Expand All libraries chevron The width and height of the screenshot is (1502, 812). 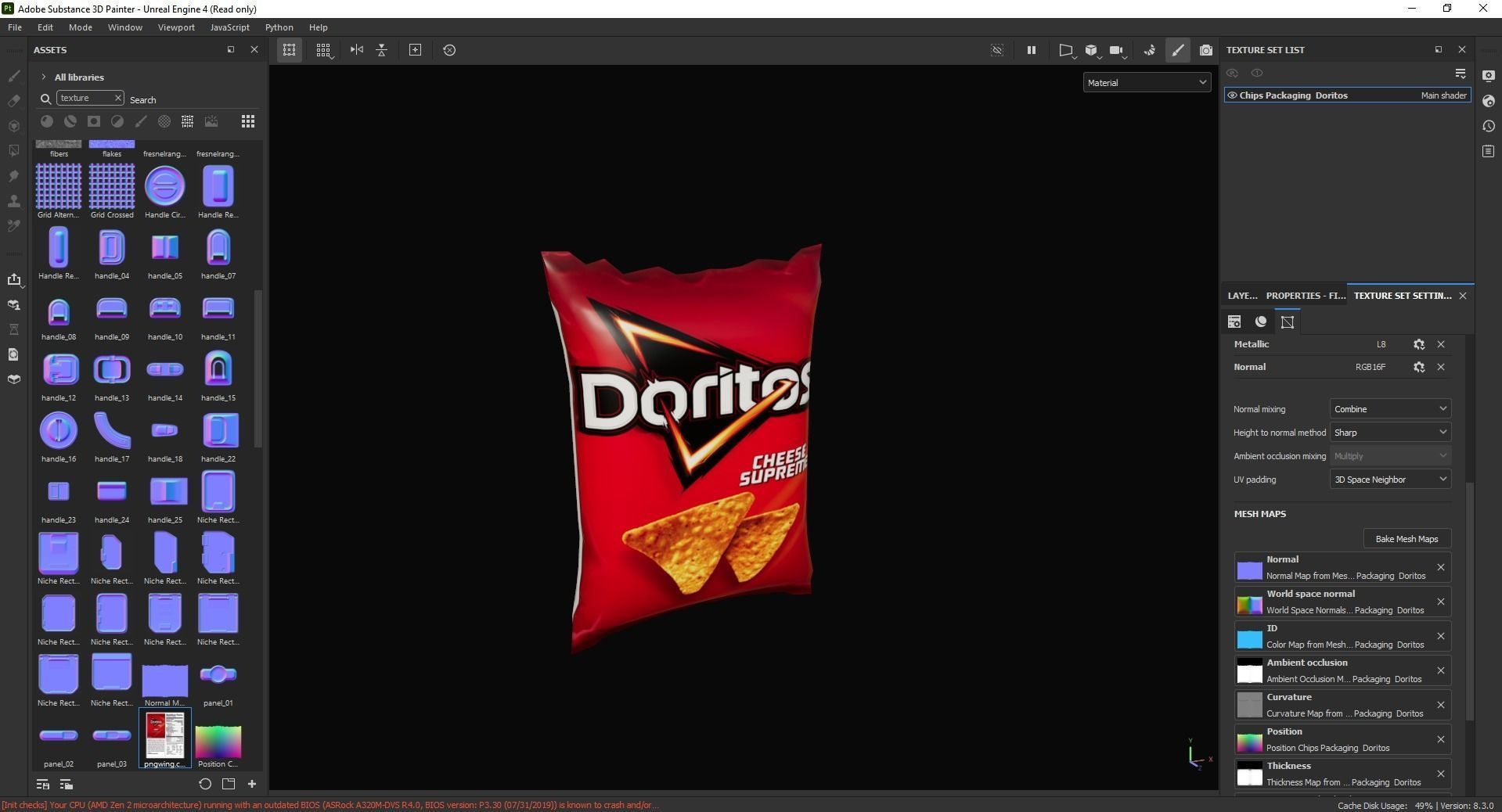(x=44, y=77)
